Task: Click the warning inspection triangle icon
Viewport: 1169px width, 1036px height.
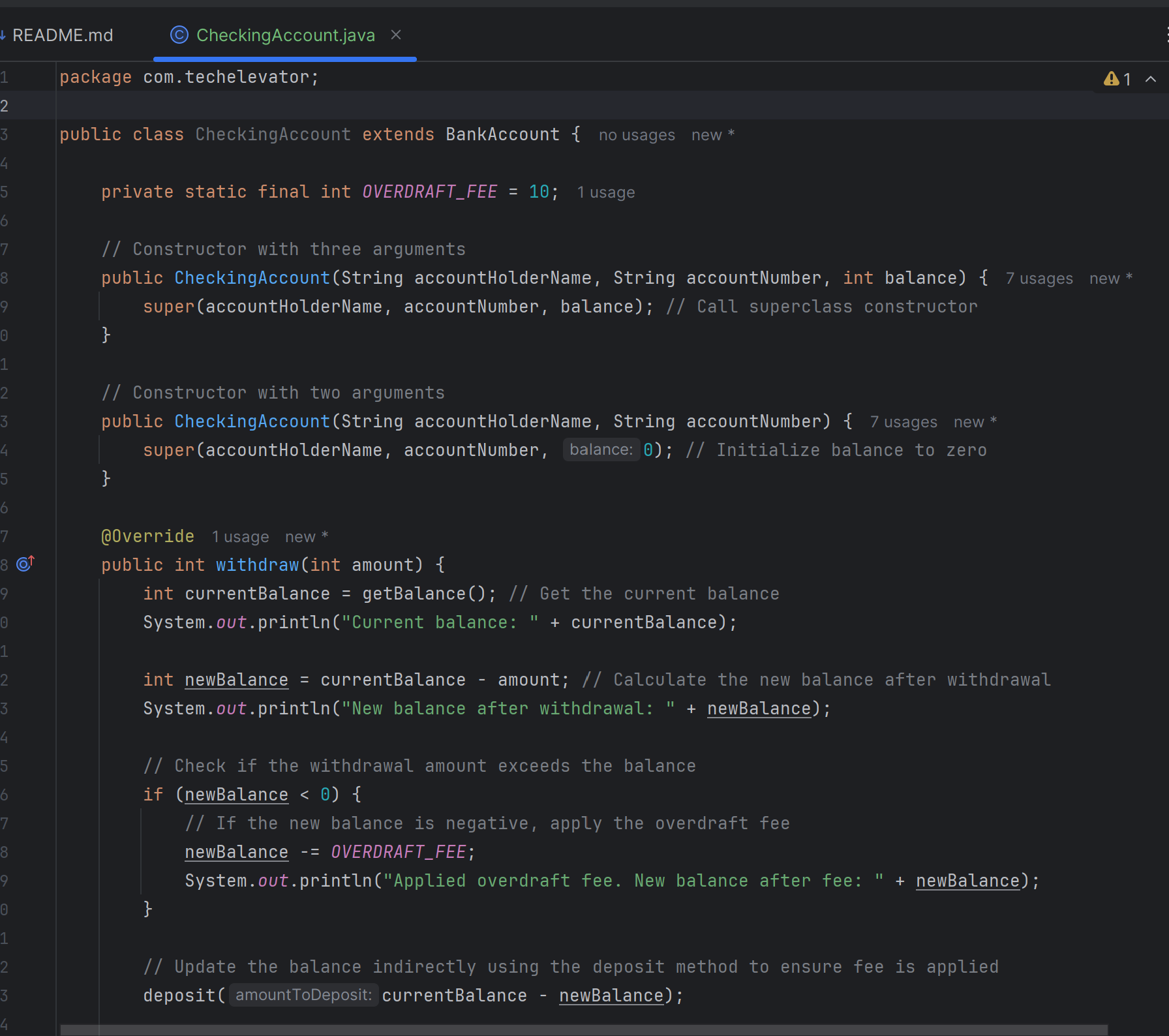Action: click(1111, 79)
